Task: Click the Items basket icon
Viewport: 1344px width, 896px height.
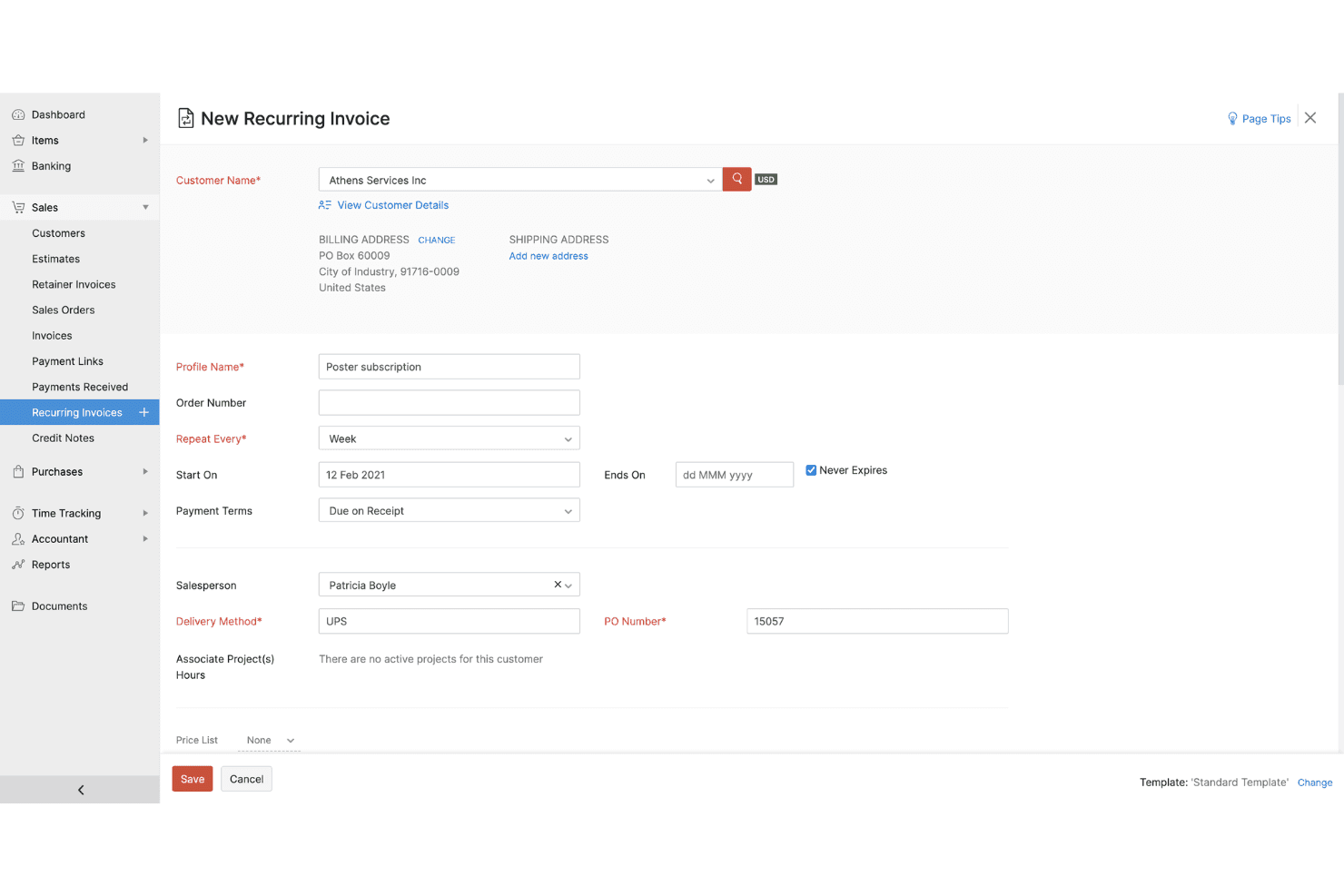Action: coord(18,141)
